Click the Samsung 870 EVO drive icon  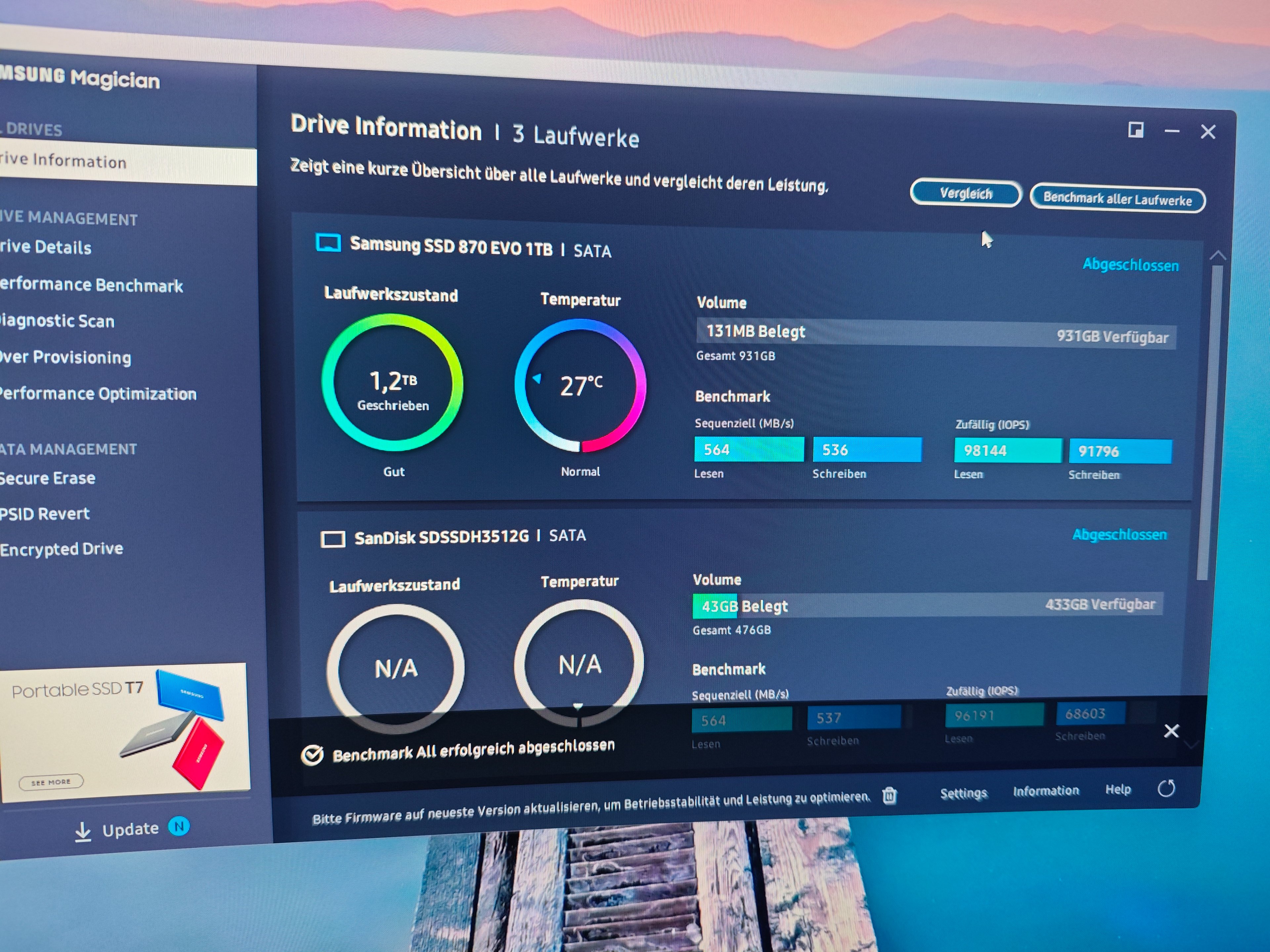[x=328, y=243]
